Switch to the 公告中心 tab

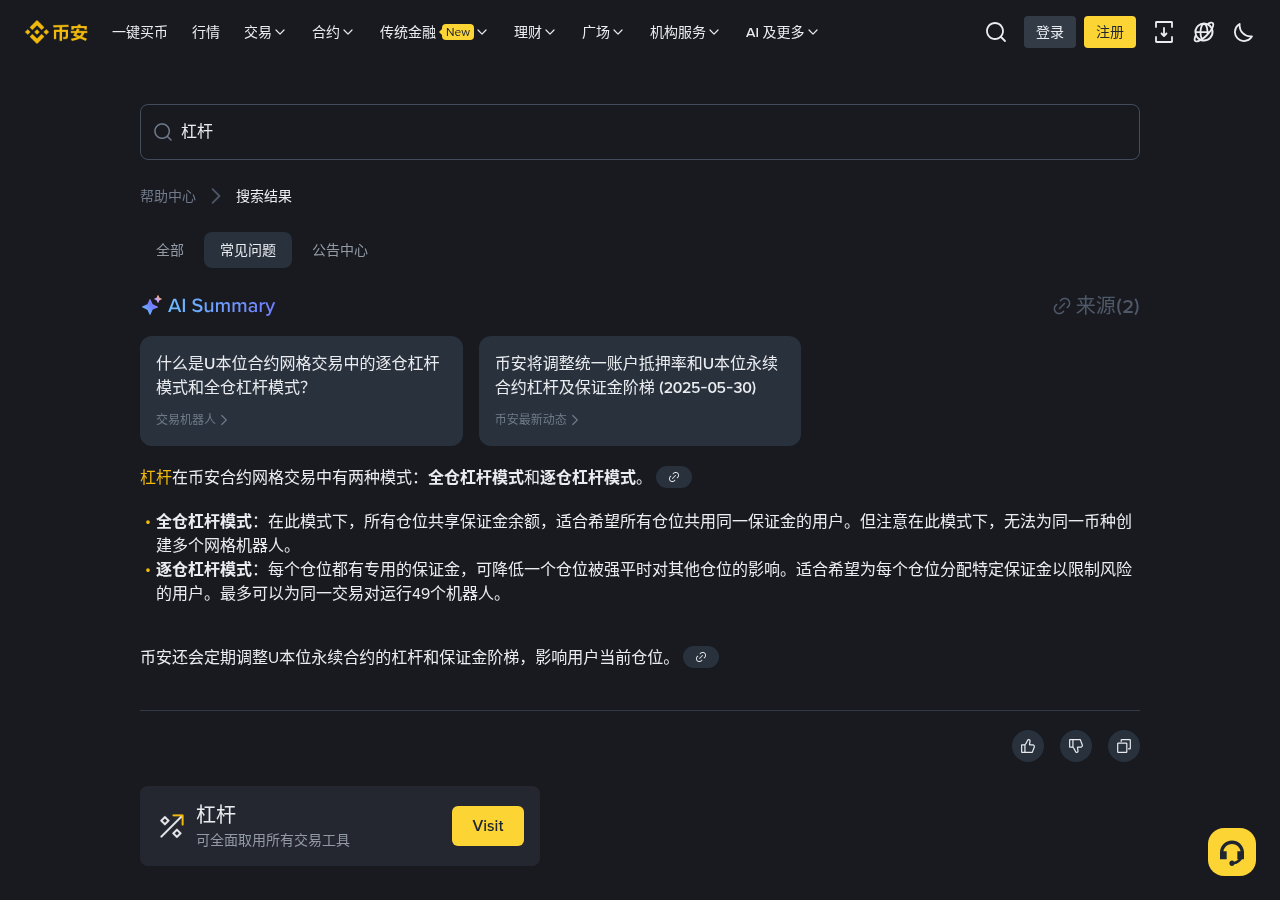coord(340,250)
